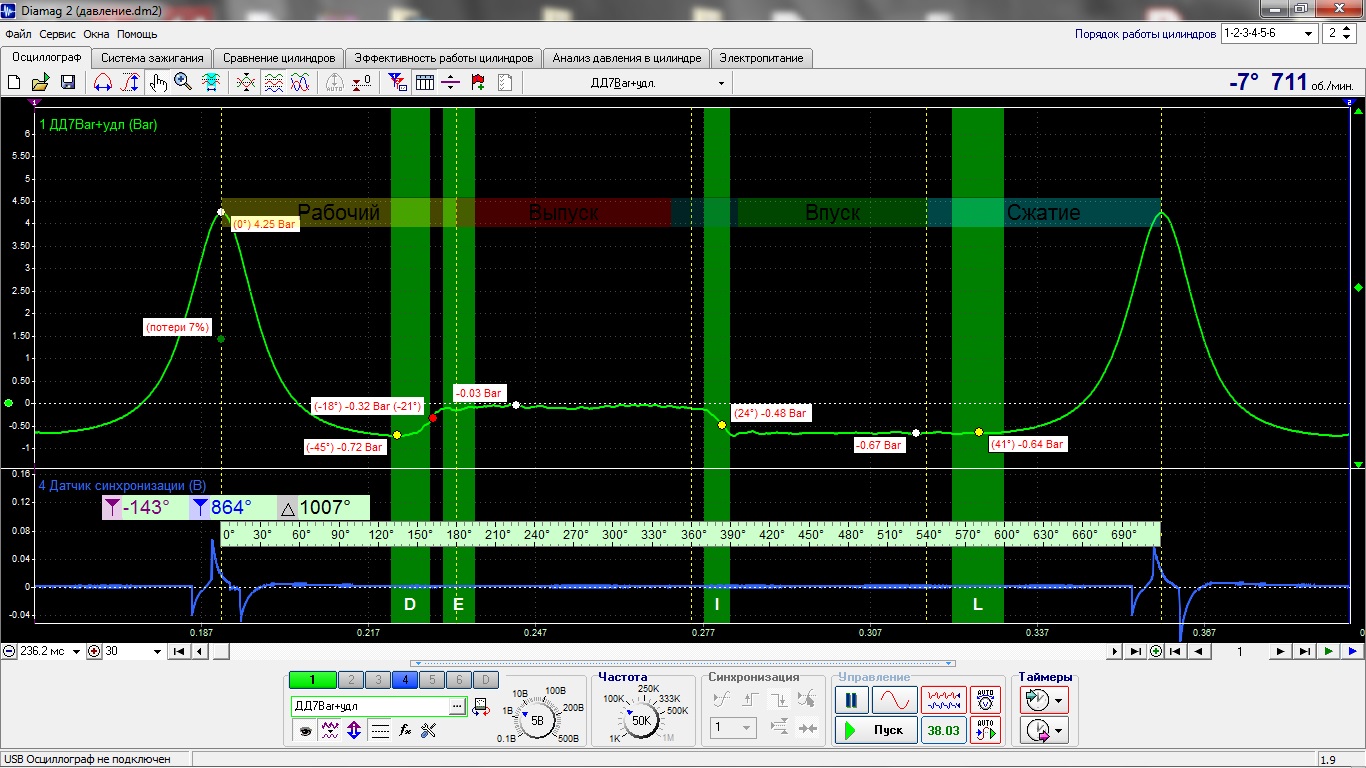Click the AUTO scale icon in toolbar
This screenshot has width=1366, height=768.
coord(335,83)
